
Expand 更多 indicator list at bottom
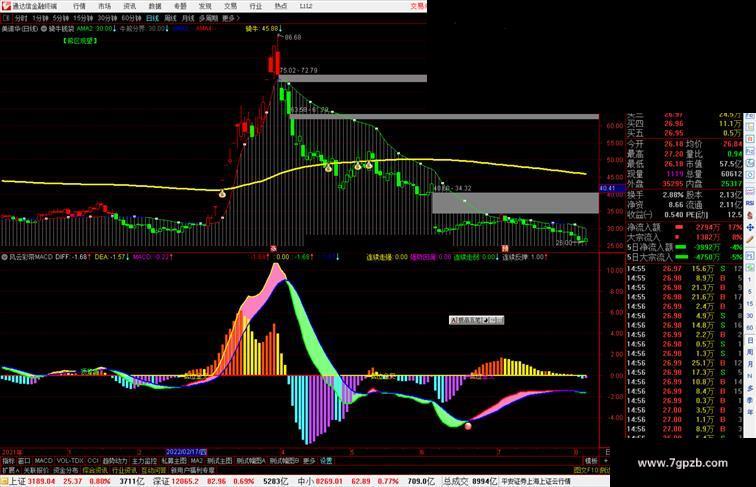tap(309, 461)
